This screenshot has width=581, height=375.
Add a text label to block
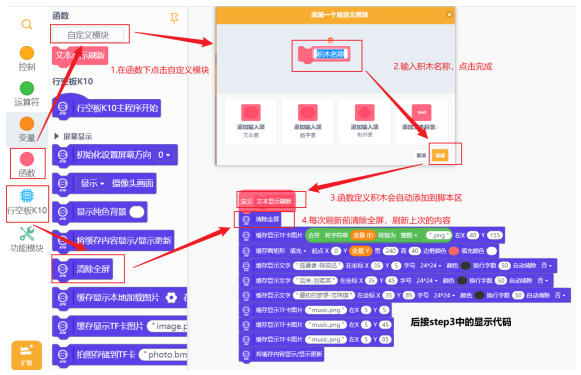(421, 121)
